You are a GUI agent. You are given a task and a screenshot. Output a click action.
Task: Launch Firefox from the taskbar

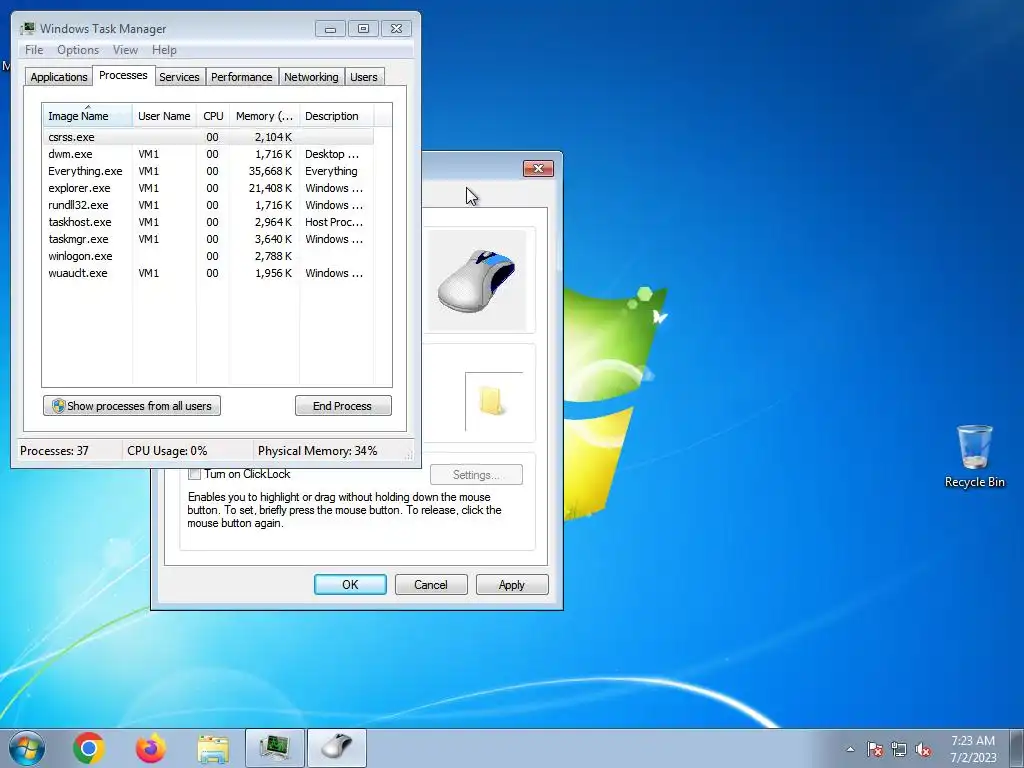(151, 748)
